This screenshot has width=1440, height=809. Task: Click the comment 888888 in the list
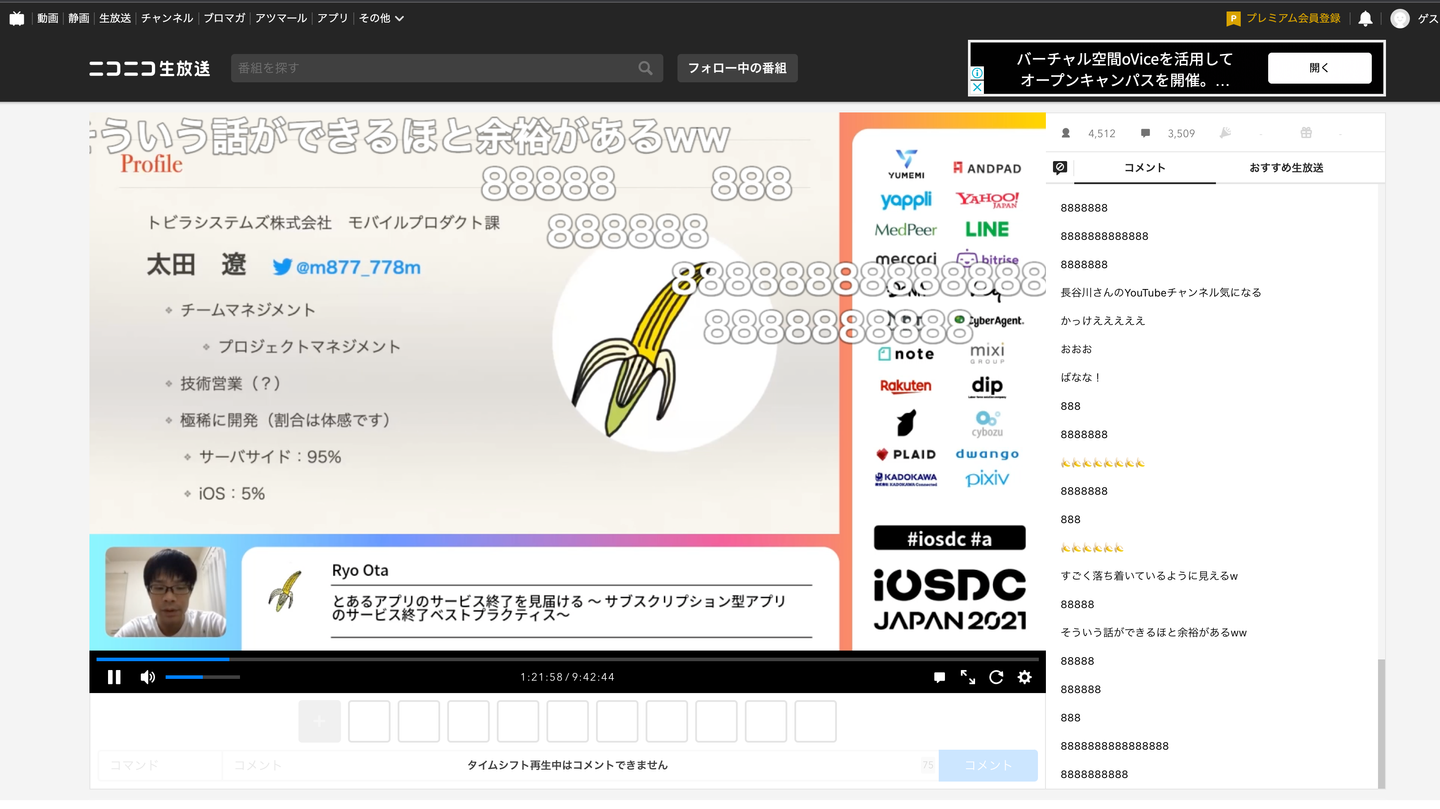click(1081, 689)
